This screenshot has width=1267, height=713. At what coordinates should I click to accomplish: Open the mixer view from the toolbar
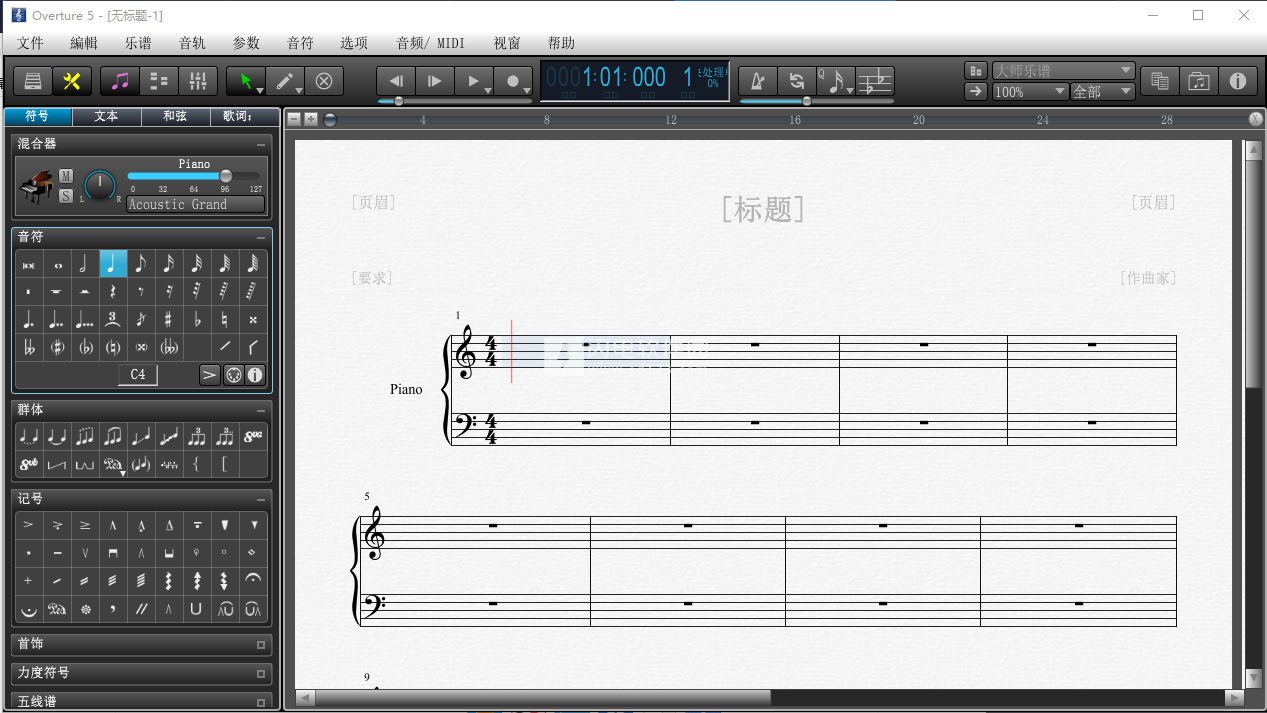coord(196,81)
